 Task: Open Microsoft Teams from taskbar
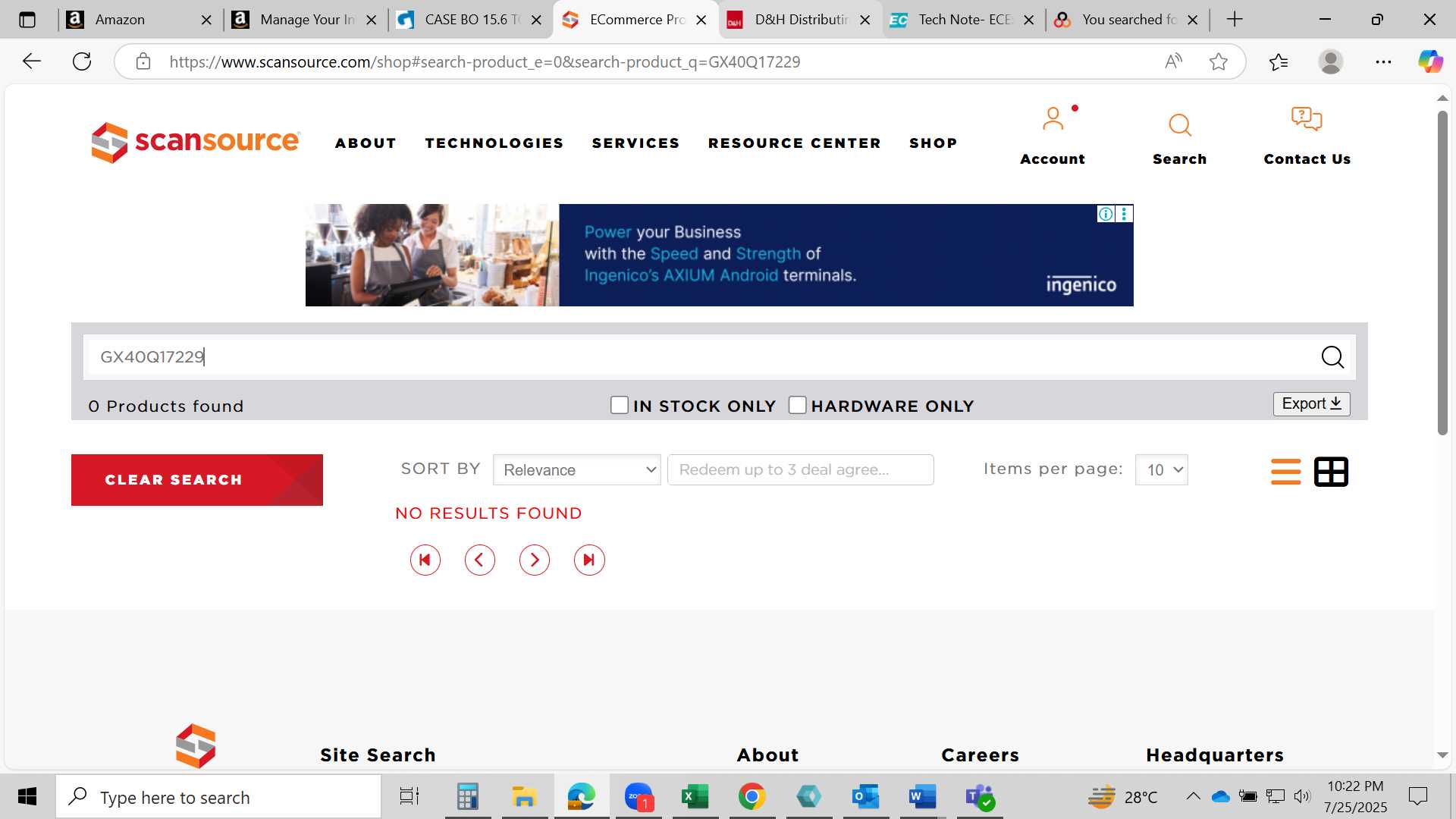pyautogui.click(x=980, y=797)
